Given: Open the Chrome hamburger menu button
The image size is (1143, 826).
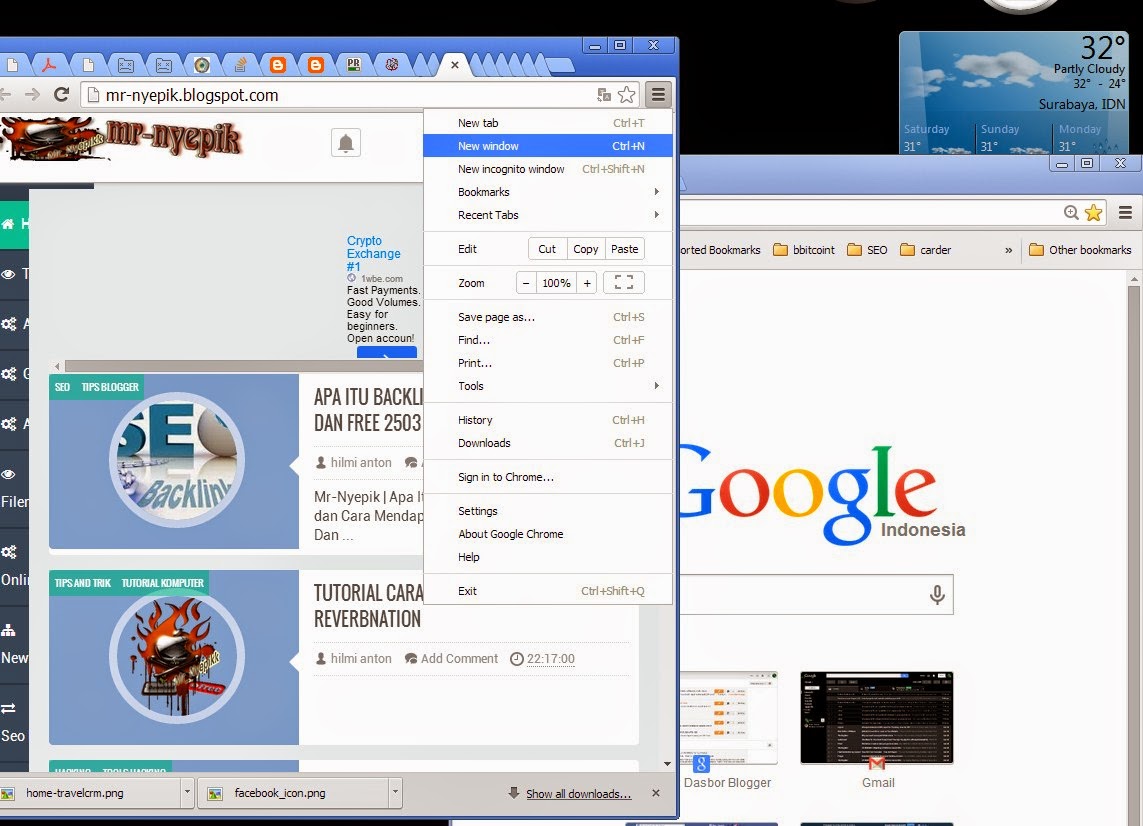Looking at the screenshot, I should point(658,95).
